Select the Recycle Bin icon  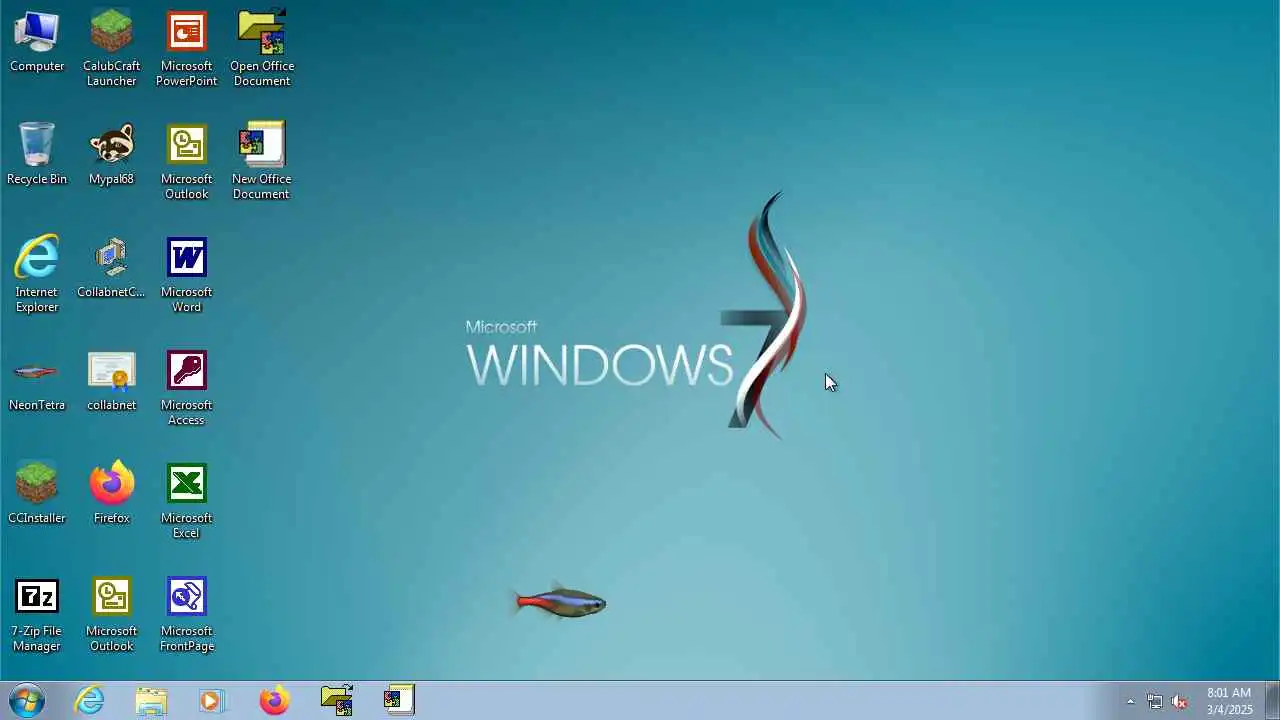37,154
